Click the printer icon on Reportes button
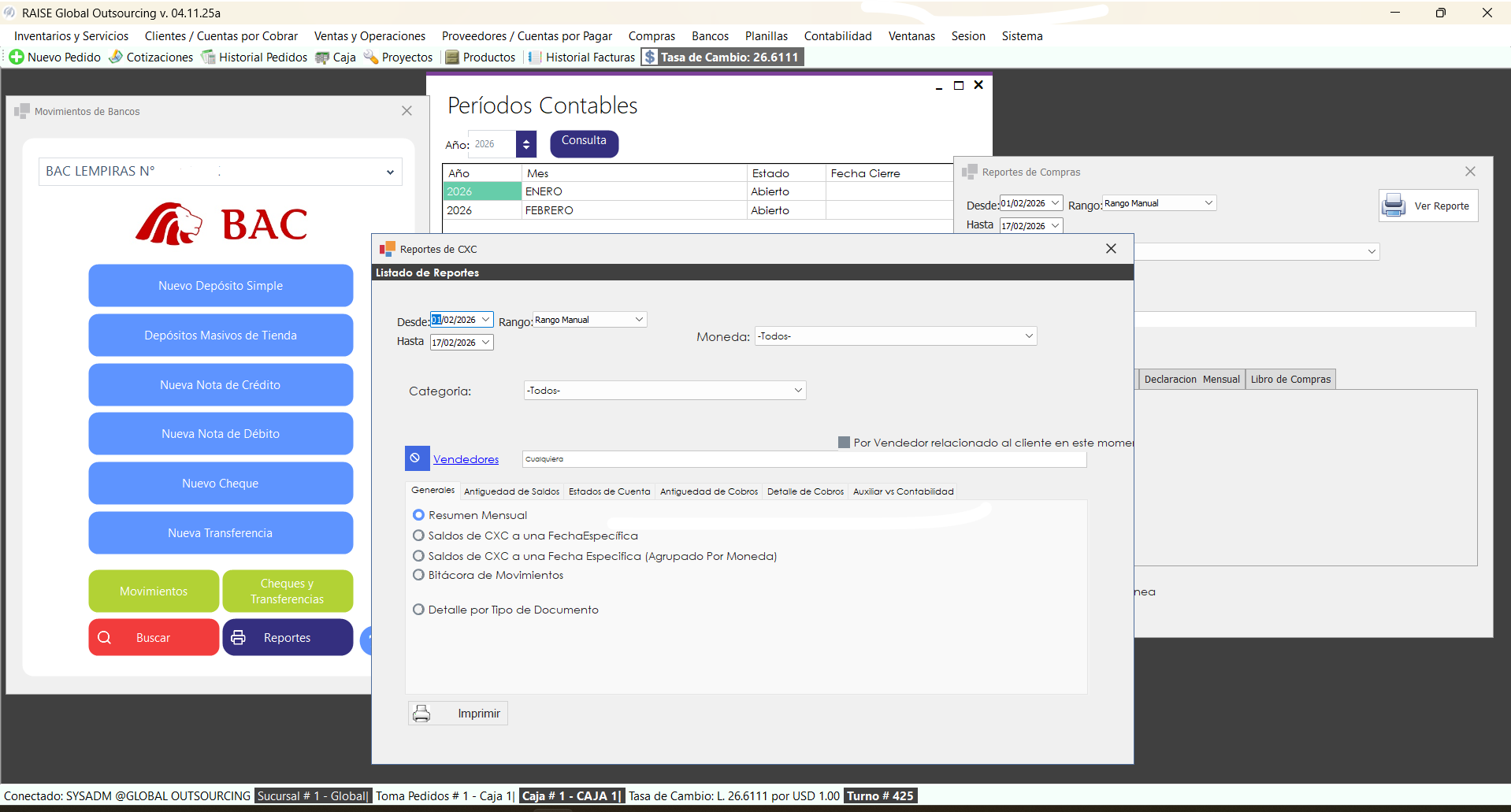This screenshot has width=1511, height=812. (x=238, y=637)
